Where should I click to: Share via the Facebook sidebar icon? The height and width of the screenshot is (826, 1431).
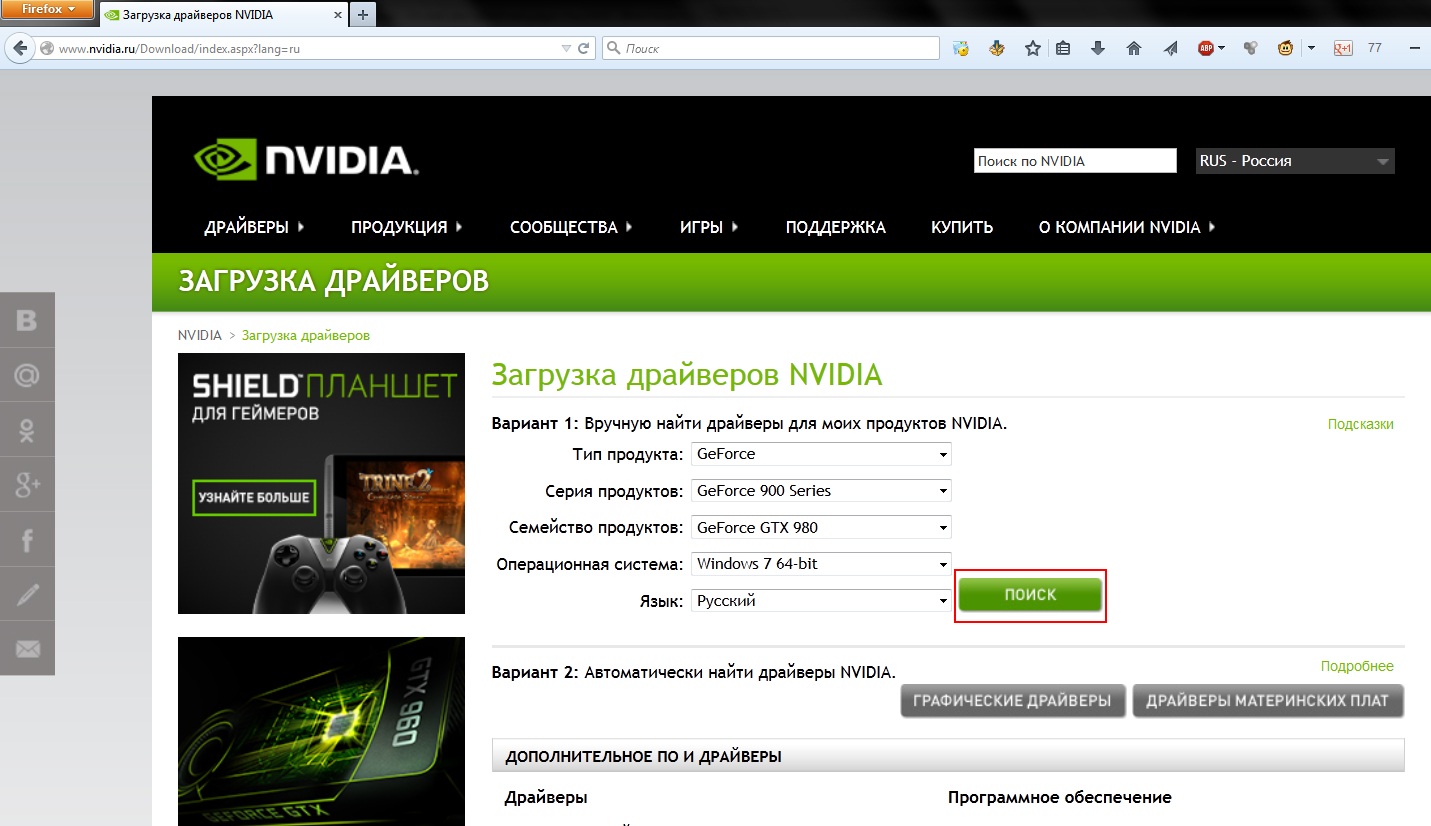[x=27, y=539]
